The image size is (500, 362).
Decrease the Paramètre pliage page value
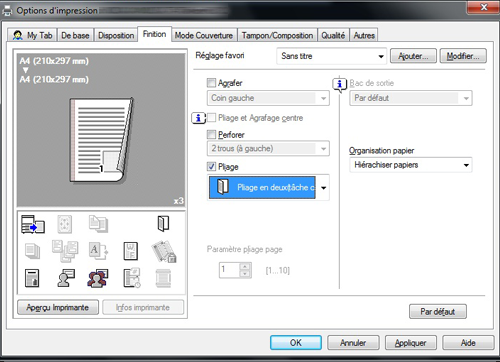coord(245,274)
